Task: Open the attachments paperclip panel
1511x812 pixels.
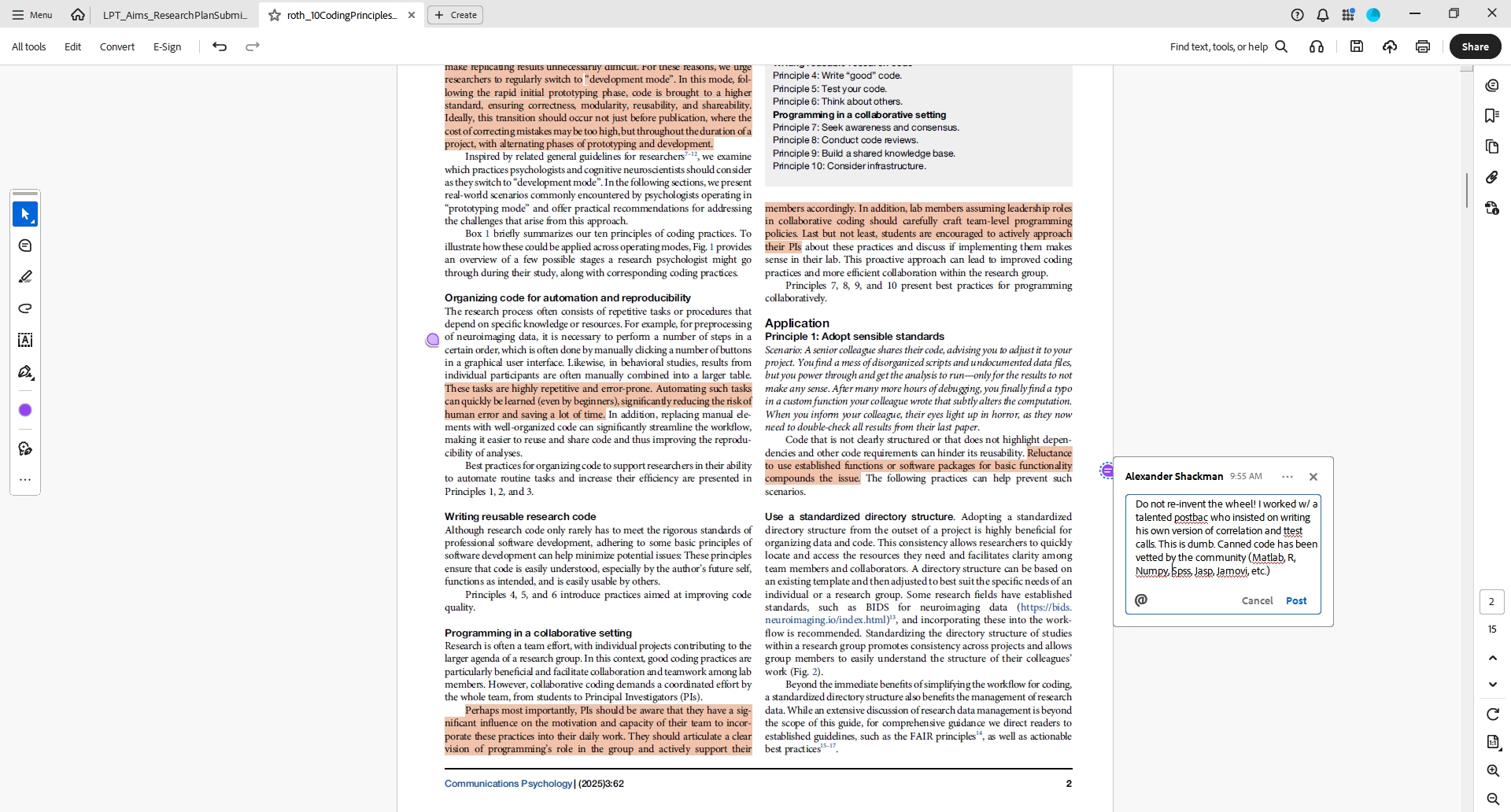Action: coord(1492,177)
